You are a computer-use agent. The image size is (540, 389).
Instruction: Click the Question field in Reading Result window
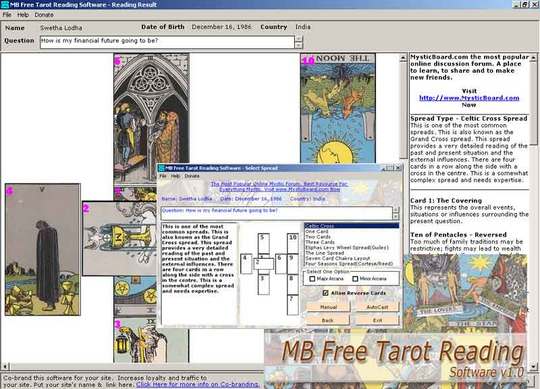click(167, 42)
